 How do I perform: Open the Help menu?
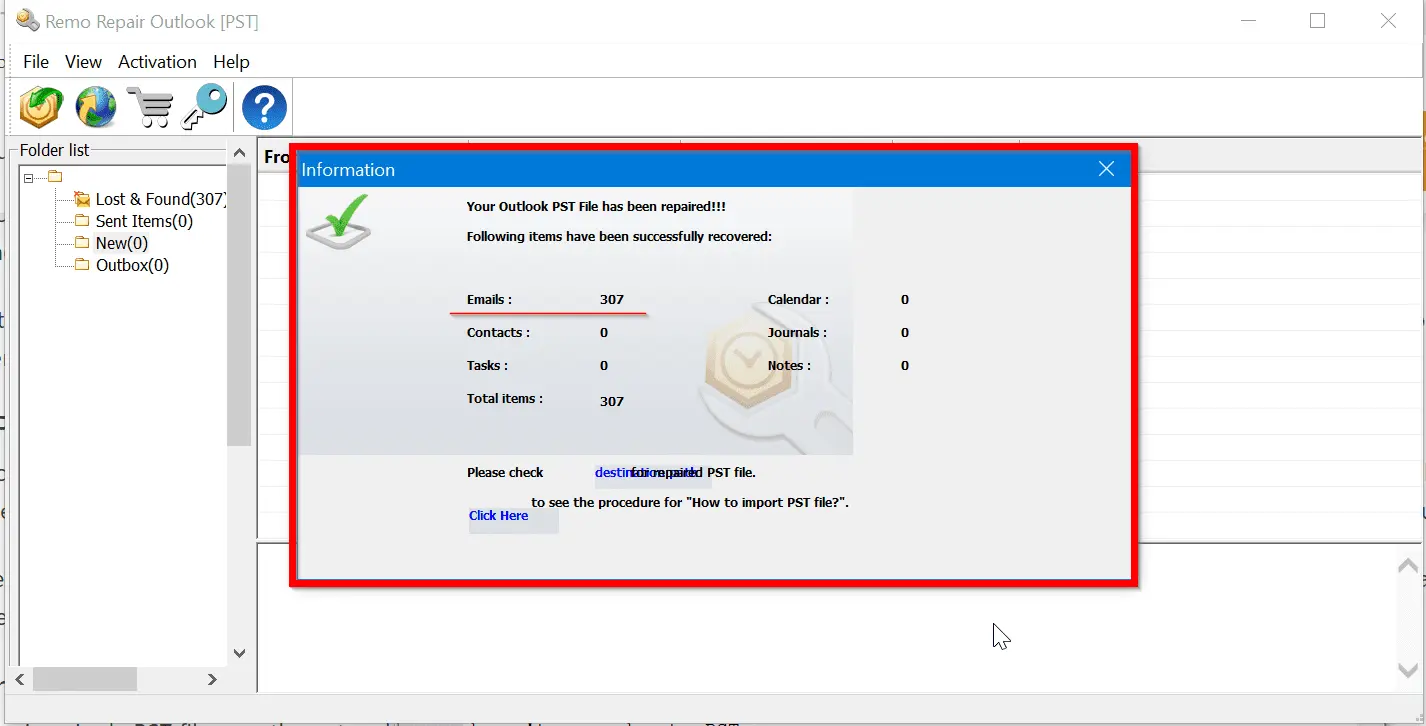click(x=231, y=62)
